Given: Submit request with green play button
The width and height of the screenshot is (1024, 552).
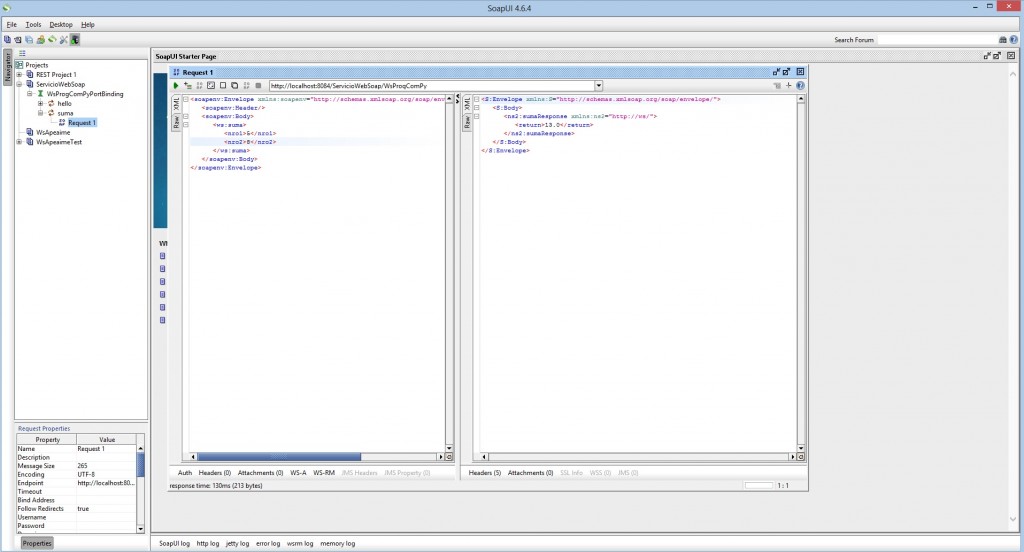Looking at the screenshot, I should tap(176, 86).
